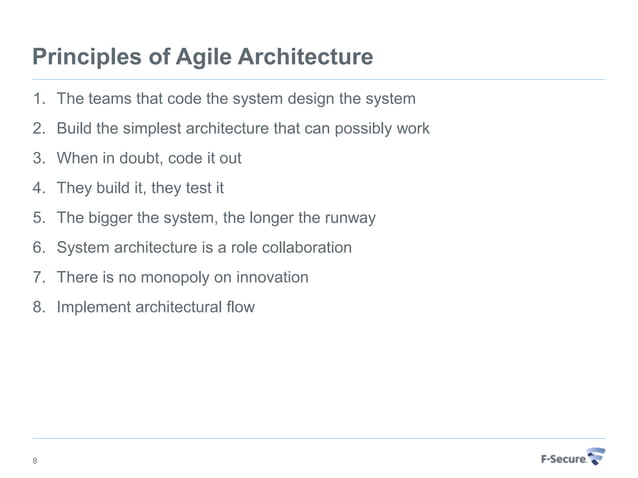Click the 'Implement architectural flow' list item
This screenshot has width=638, height=478.
156,306
